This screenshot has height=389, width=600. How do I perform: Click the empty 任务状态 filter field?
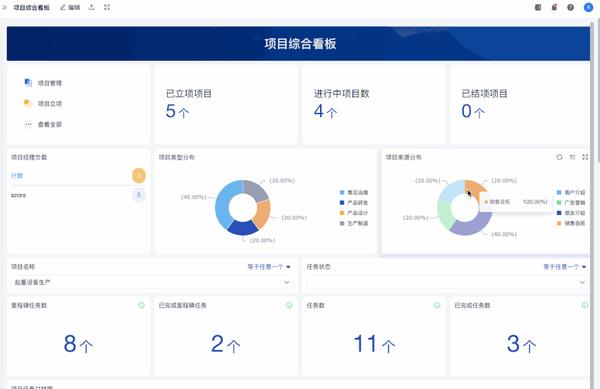[x=447, y=282]
